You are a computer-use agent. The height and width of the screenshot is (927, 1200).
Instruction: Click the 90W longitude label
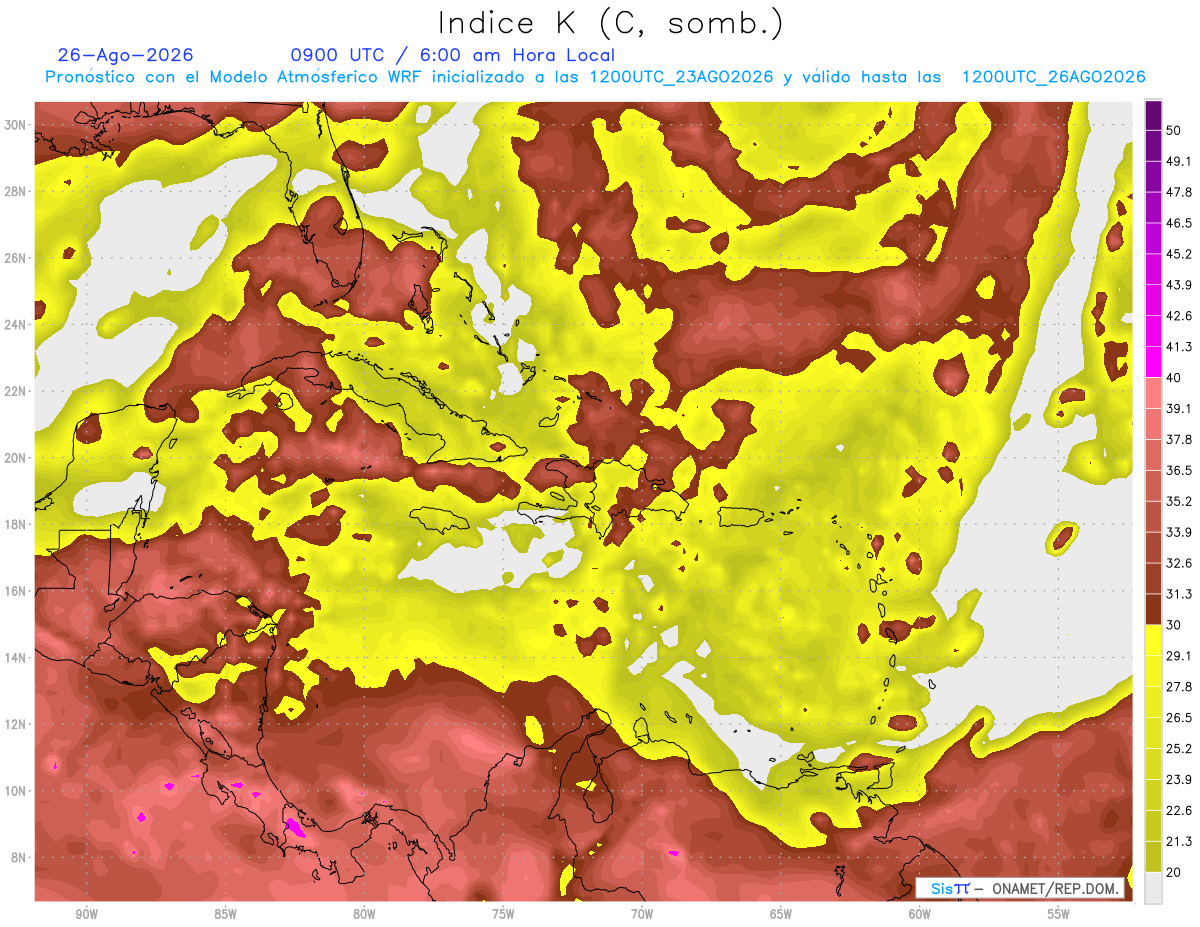pos(87,914)
